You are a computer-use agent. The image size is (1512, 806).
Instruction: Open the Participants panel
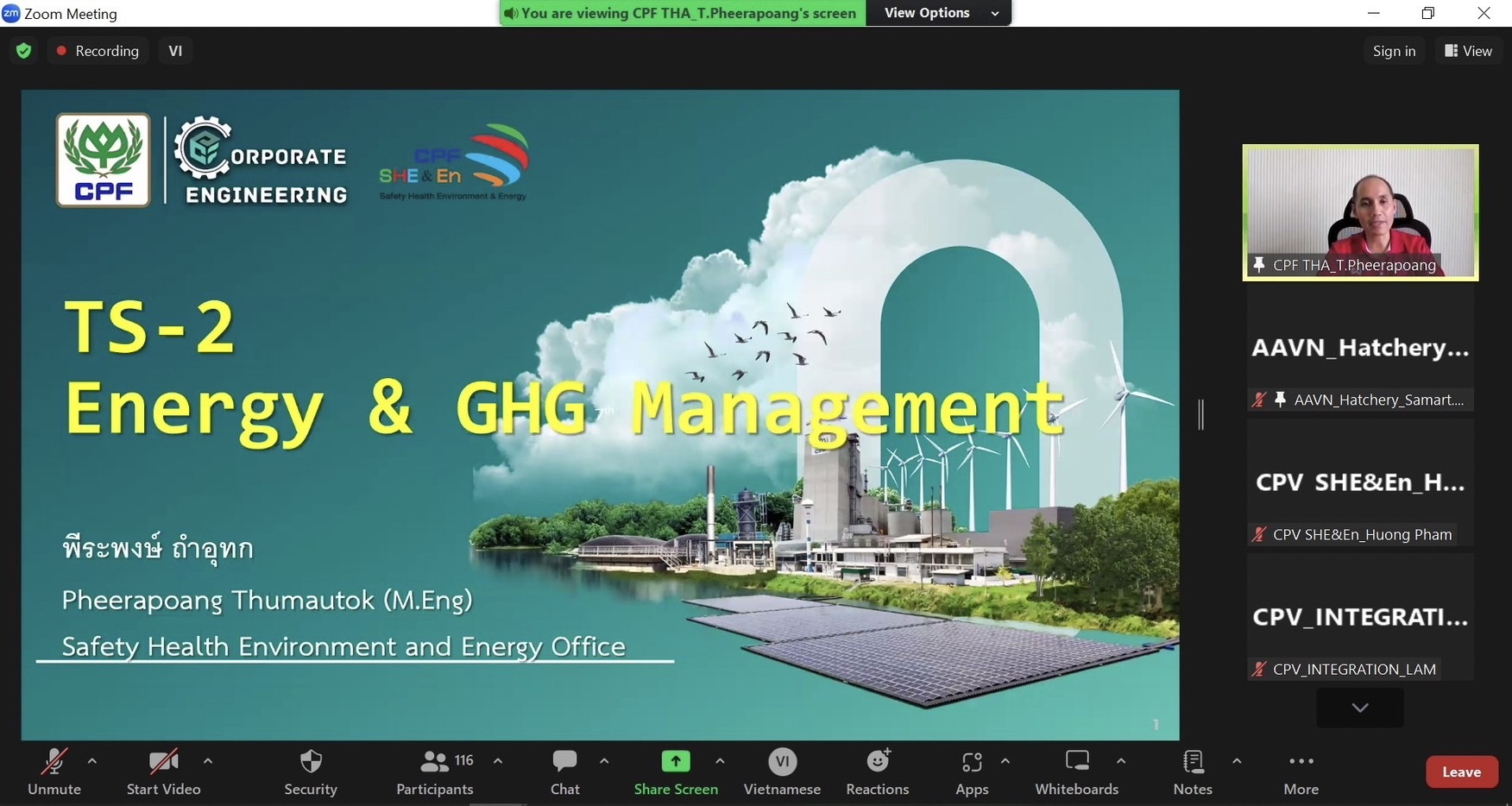[434, 763]
